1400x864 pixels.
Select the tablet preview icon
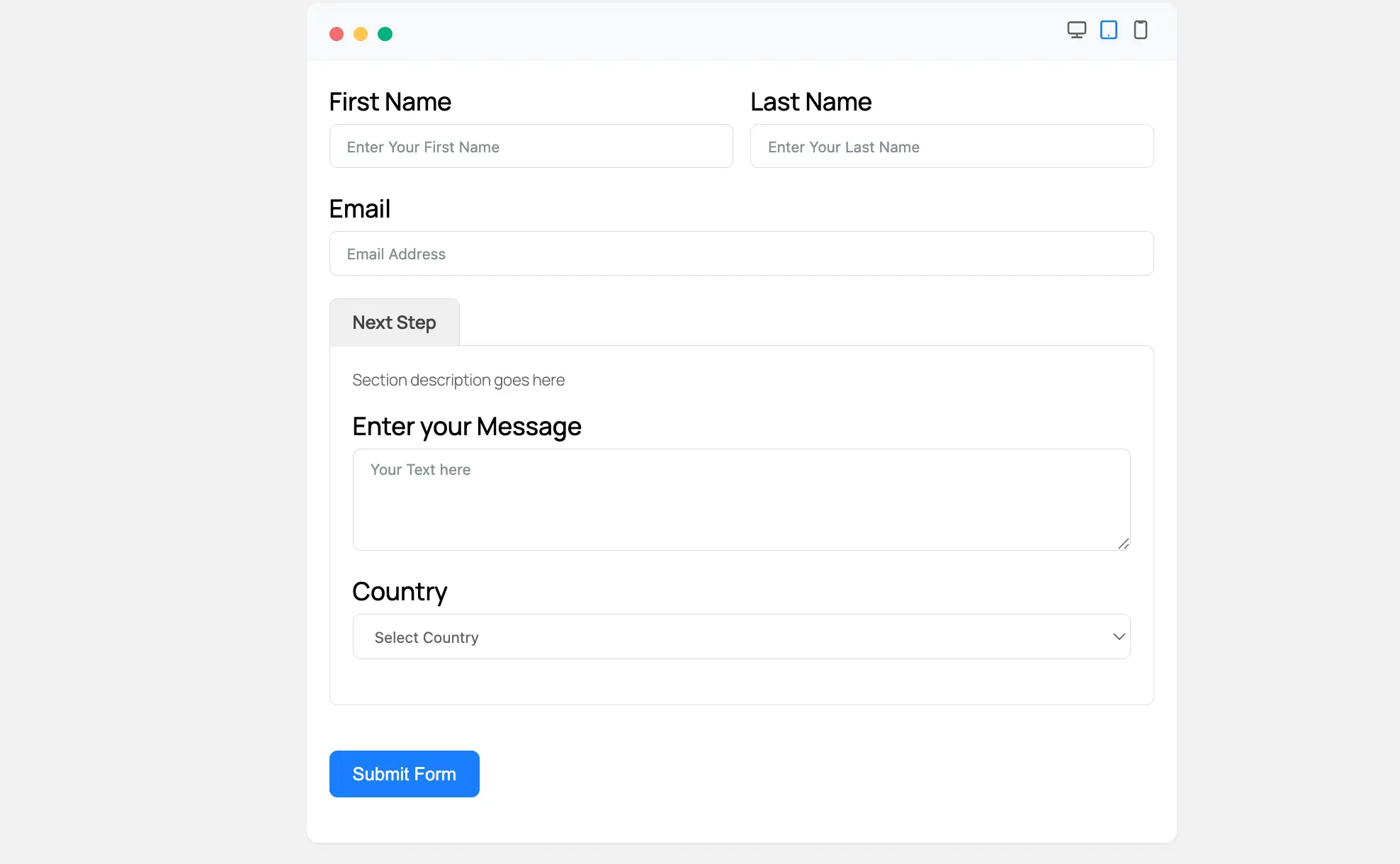pos(1108,30)
